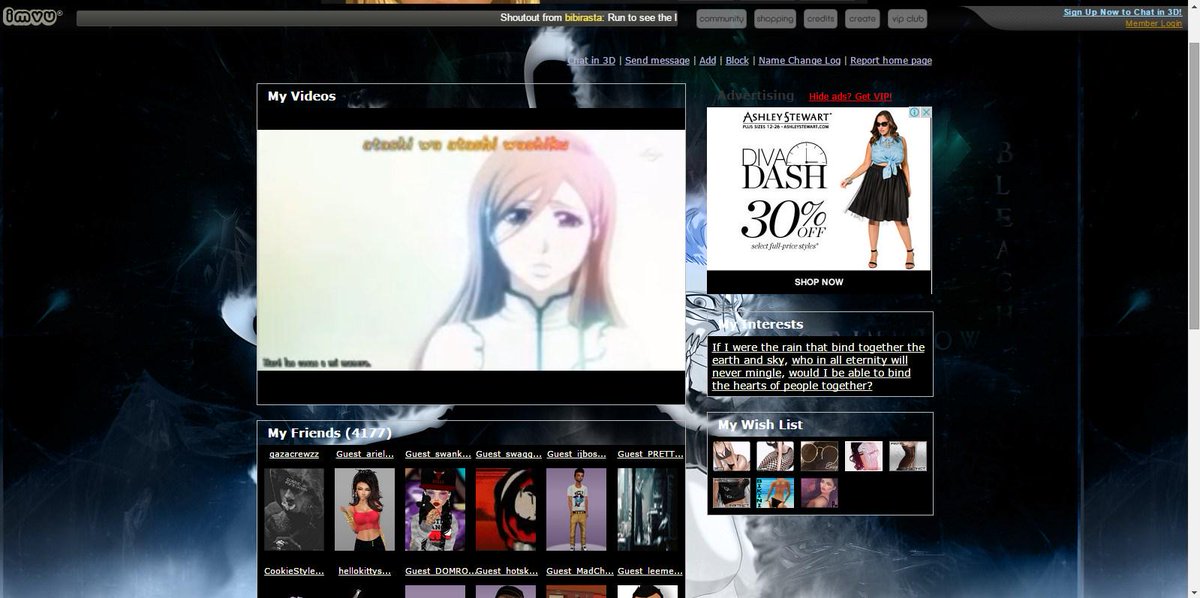The height and width of the screenshot is (598, 1200).
Task: Open the create section
Action: click(x=861, y=17)
